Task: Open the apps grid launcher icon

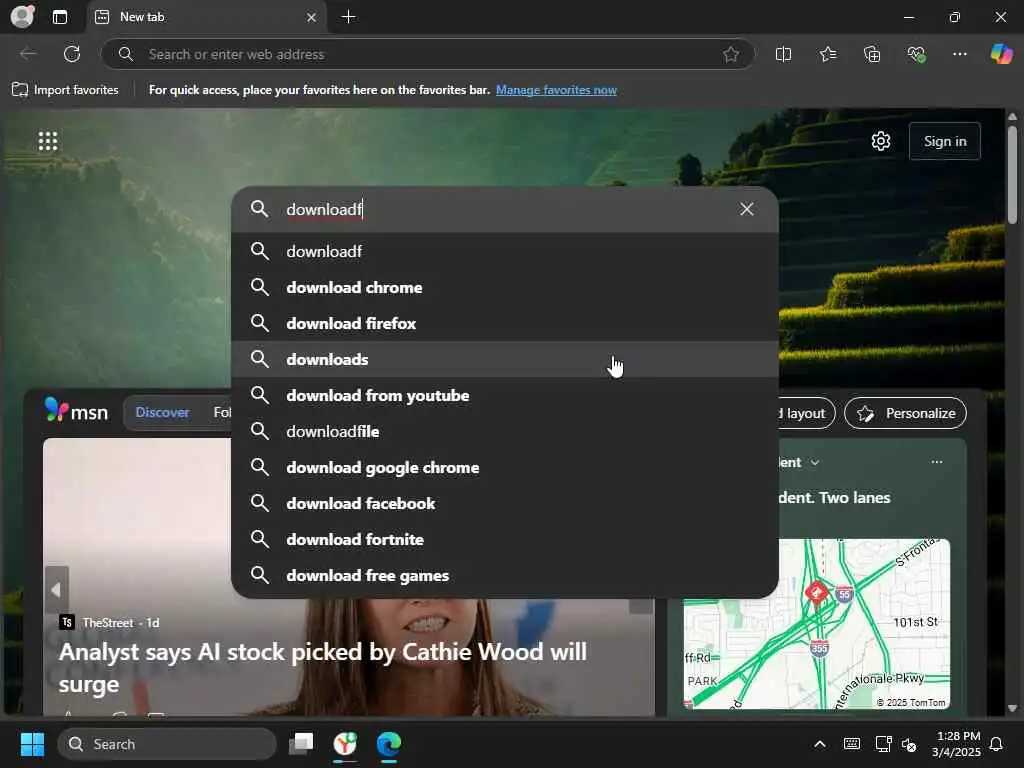Action: [x=48, y=140]
